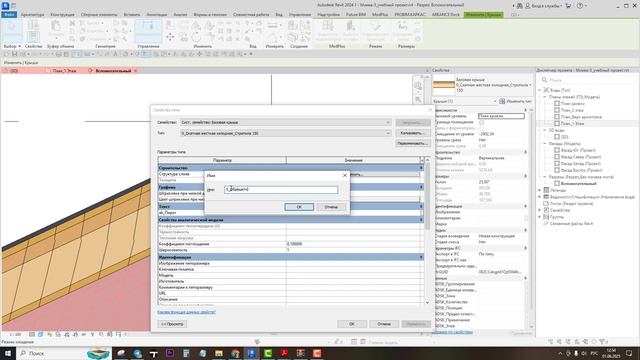Viewport: 640px width, 360px height.
Task: Click OK in type properties dialog
Action: (352, 324)
